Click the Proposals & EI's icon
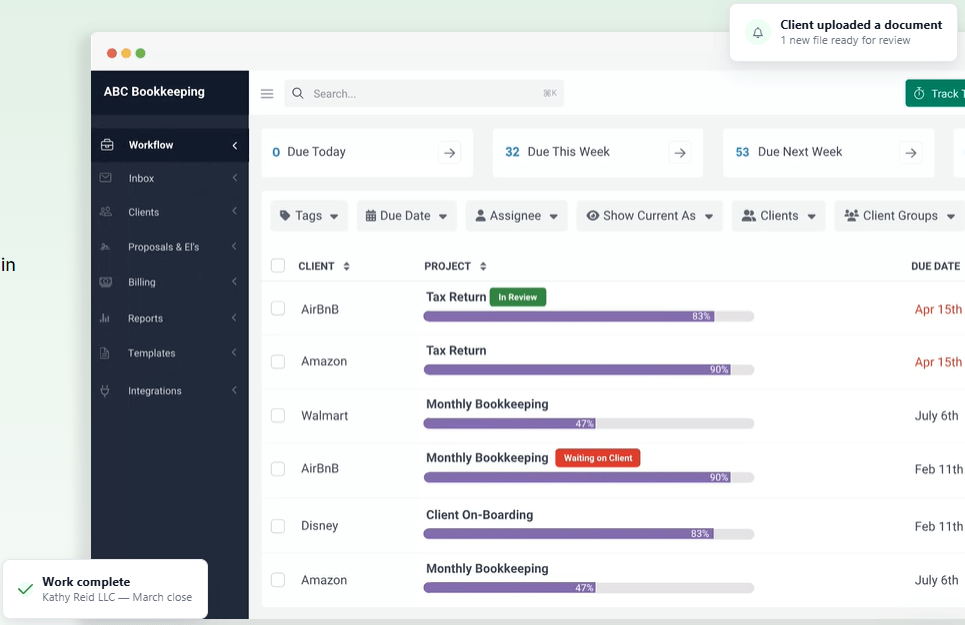Viewport: 965px width, 625px height. [x=105, y=247]
